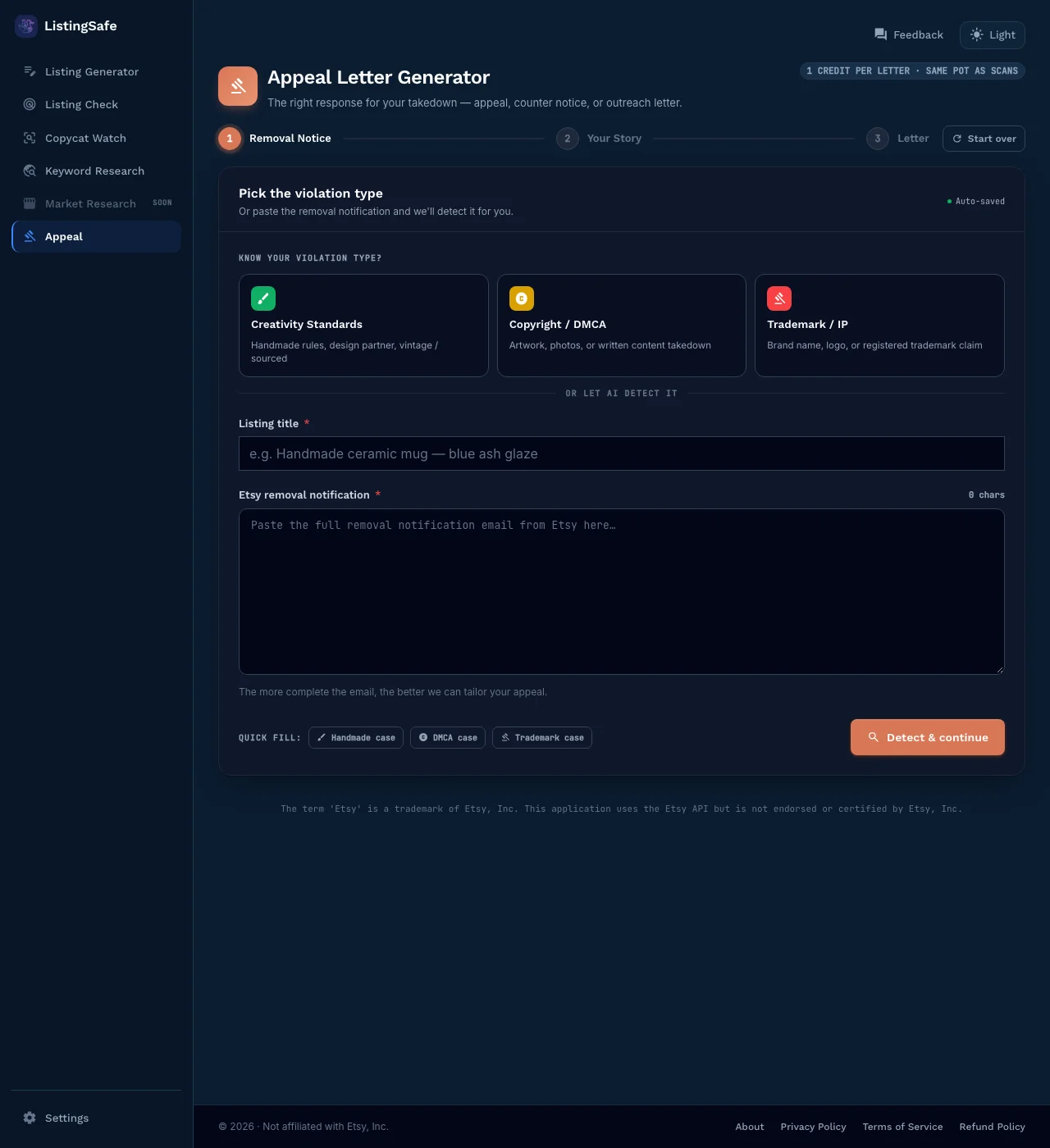Image resolution: width=1050 pixels, height=1148 pixels.
Task: Click the Market Research store icon
Action: [30, 203]
